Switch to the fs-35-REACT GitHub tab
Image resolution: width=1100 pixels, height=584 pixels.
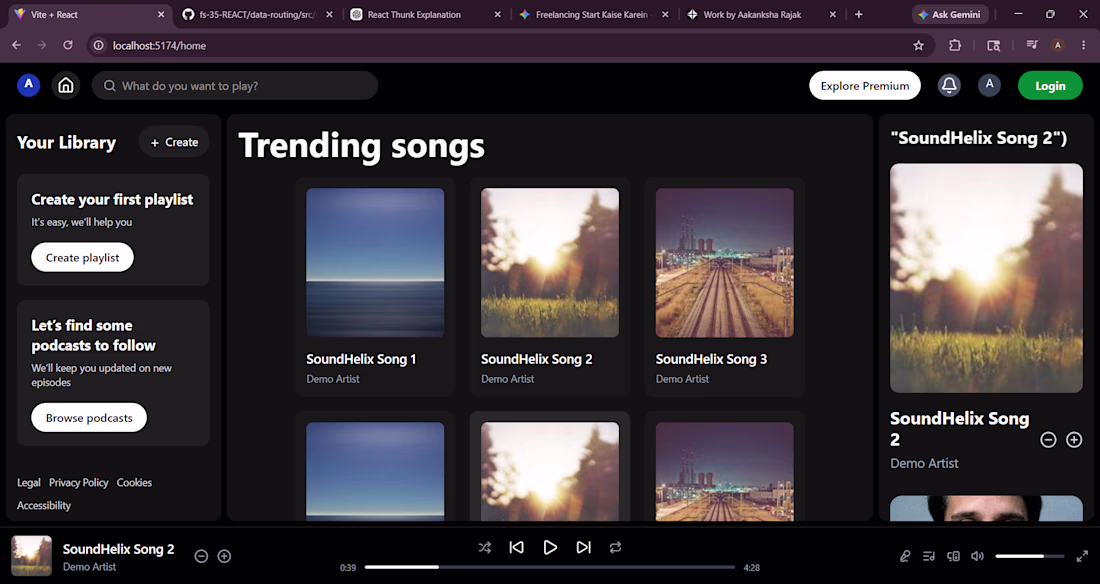tap(257, 14)
